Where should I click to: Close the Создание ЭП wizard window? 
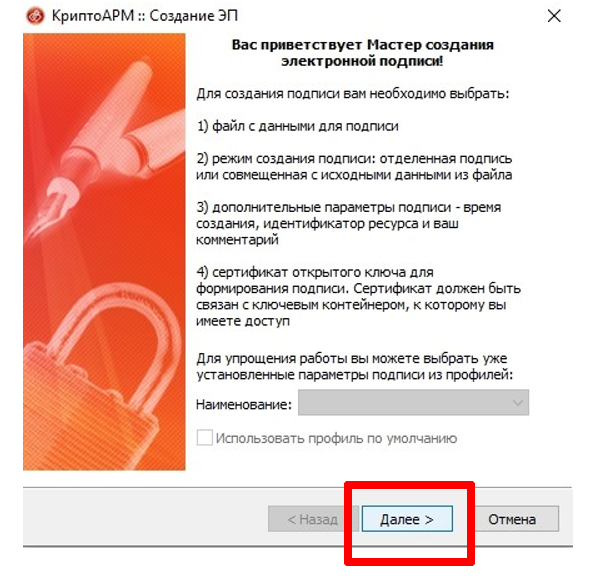coord(554,16)
